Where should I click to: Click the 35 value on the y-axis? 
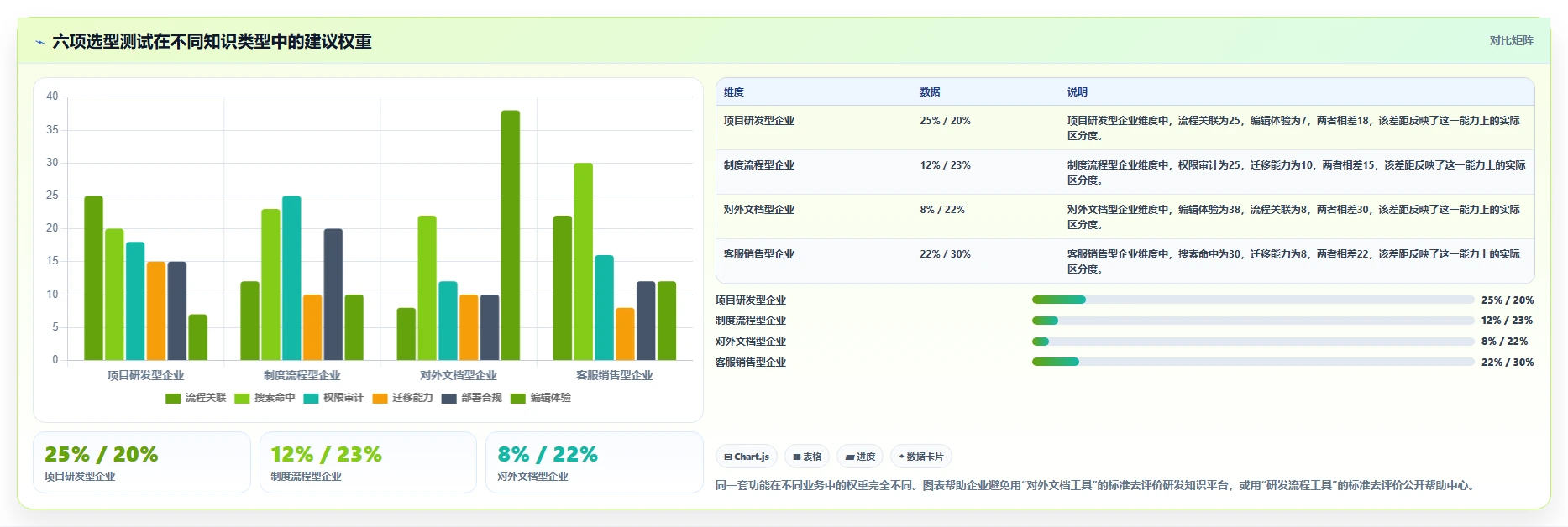pos(52,129)
